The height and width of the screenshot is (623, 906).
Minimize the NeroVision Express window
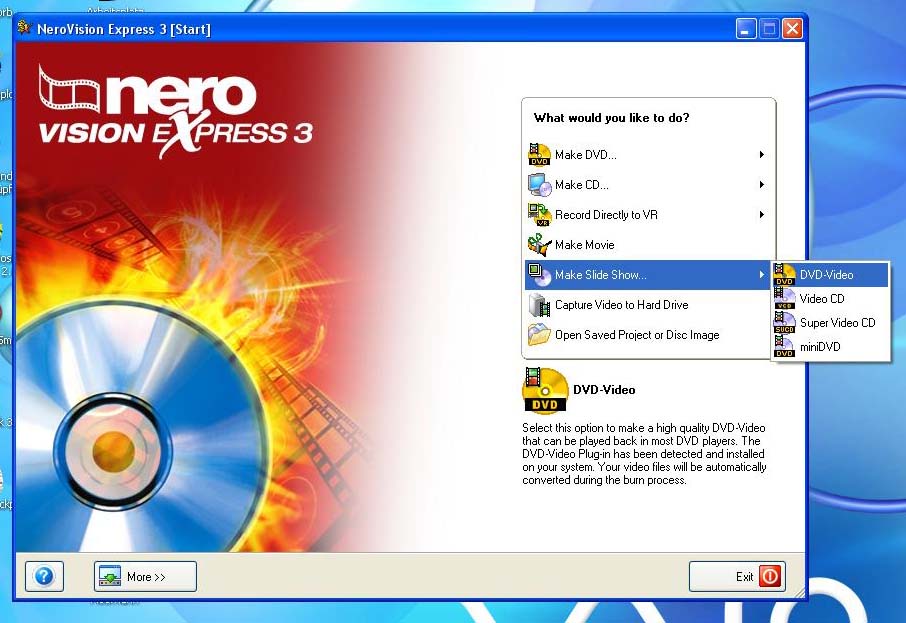[x=746, y=28]
